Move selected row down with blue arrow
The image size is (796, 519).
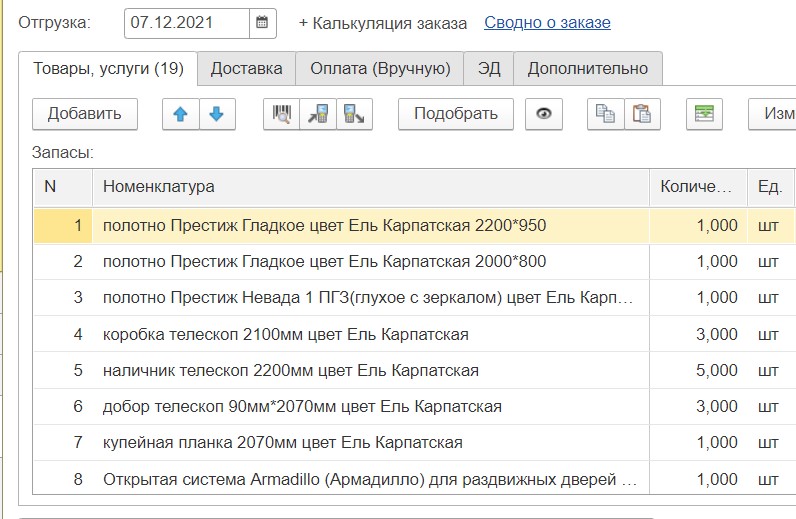pyautogui.click(x=217, y=114)
